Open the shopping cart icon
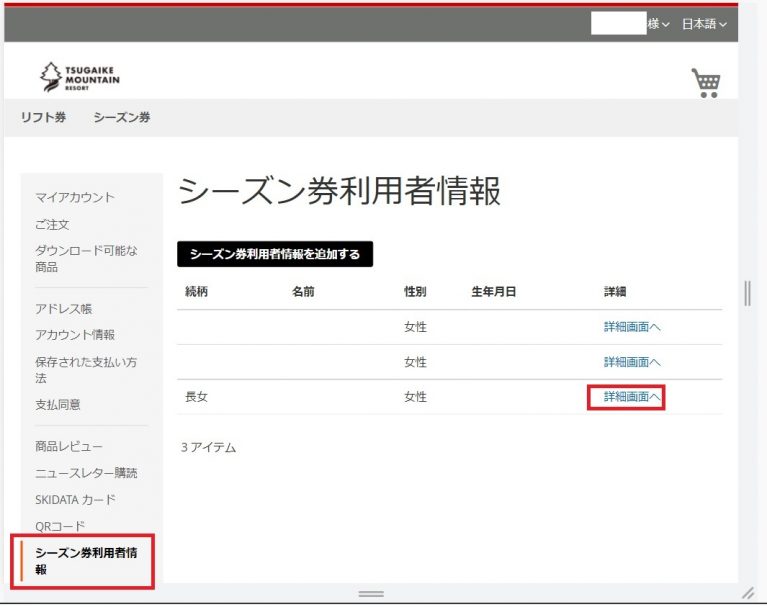The width and height of the screenshot is (767, 607). point(706,82)
